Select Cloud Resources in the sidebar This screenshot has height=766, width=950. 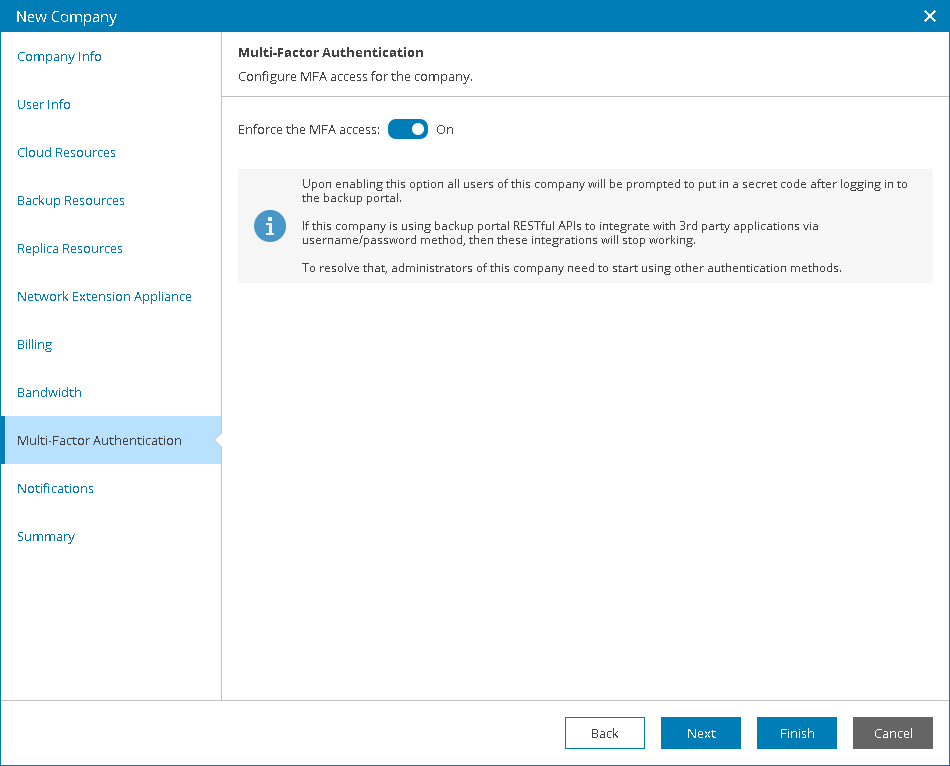(67, 153)
